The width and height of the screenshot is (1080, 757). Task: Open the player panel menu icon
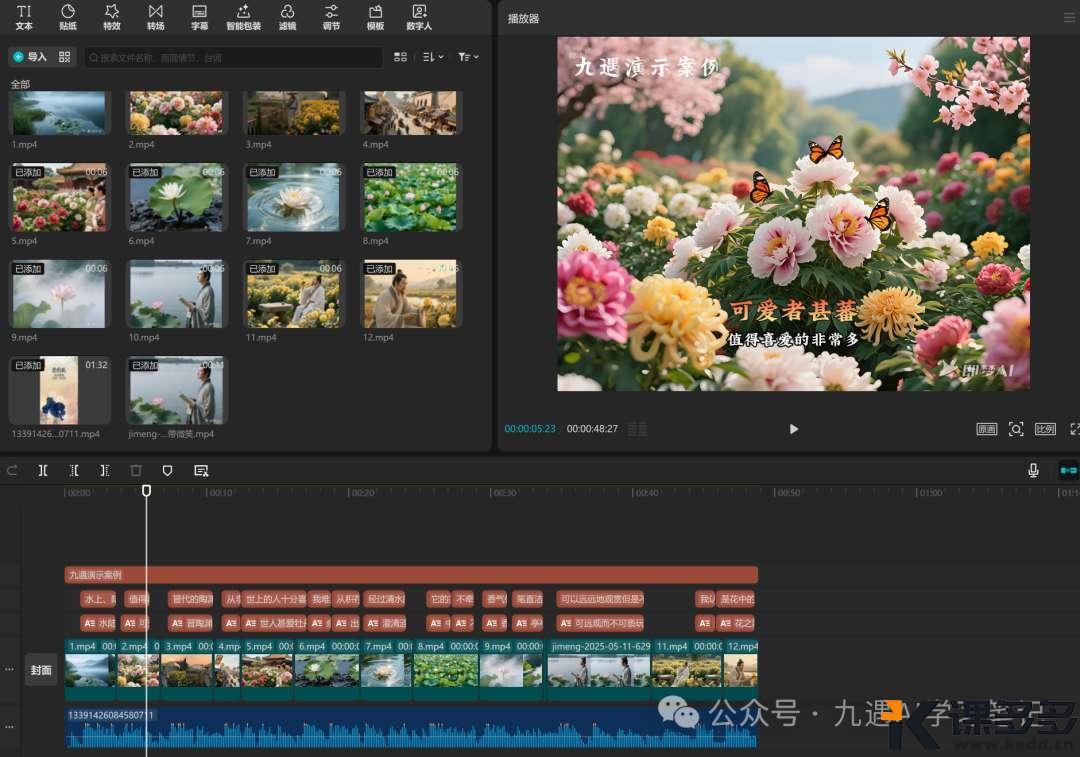(1070, 18)
